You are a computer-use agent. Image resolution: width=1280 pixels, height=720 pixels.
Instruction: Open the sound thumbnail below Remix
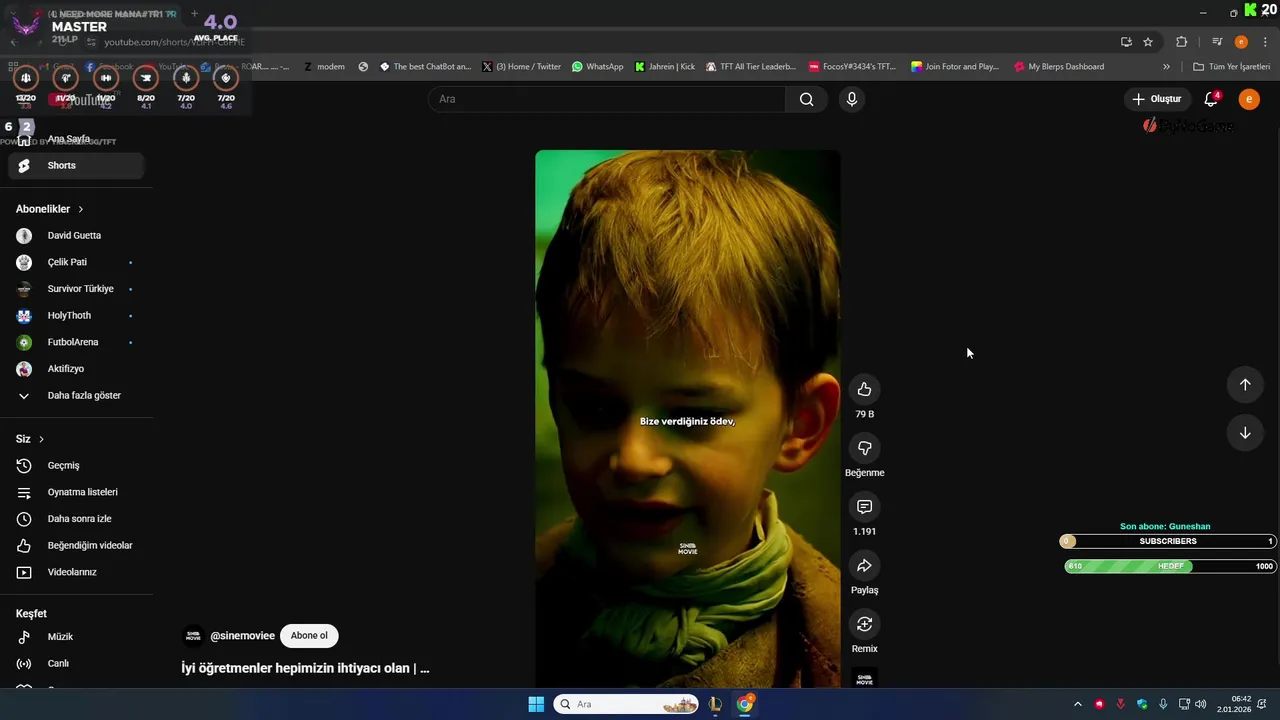864,678
